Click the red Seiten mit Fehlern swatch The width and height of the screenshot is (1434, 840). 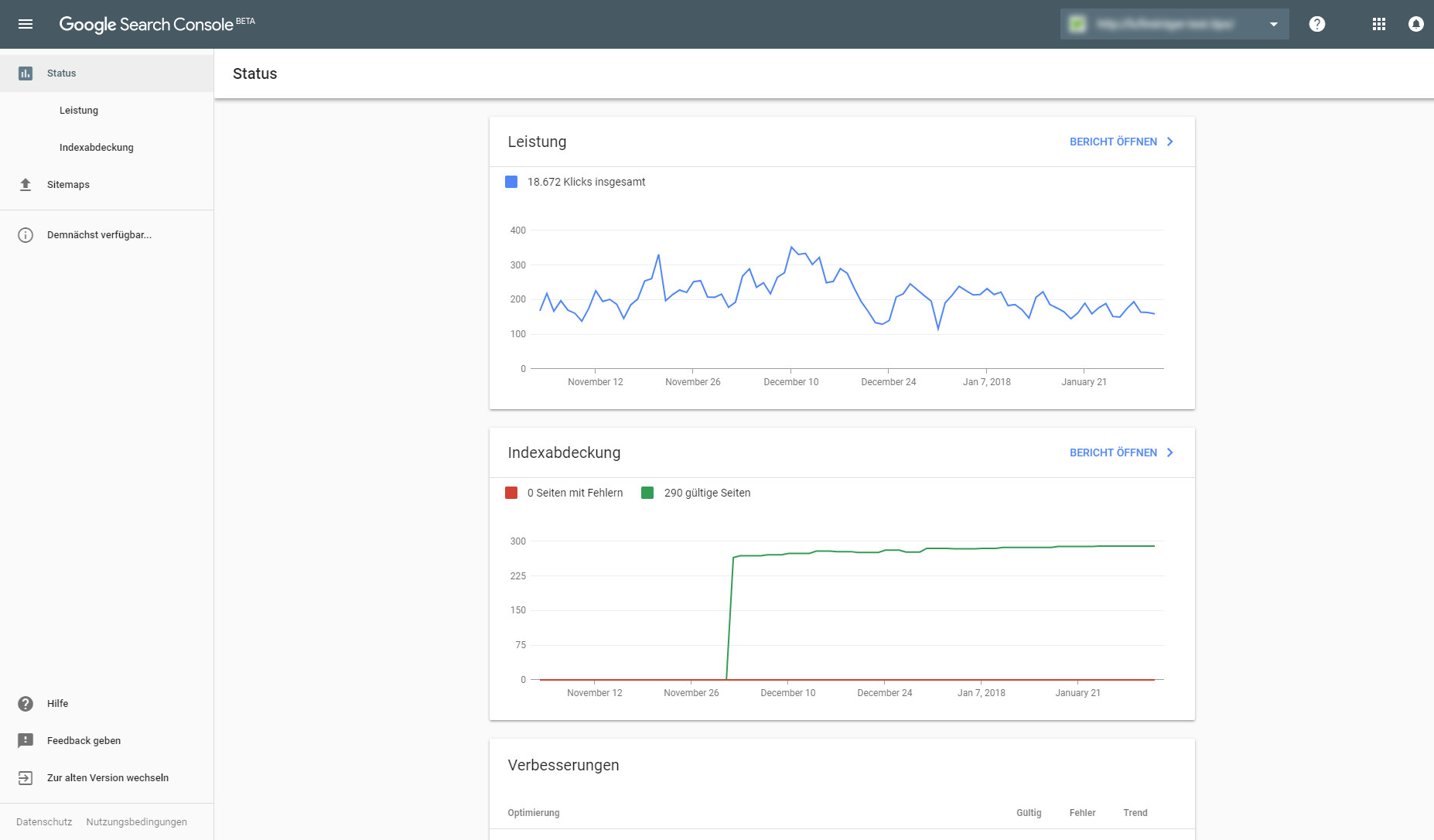tap(511, 493)
